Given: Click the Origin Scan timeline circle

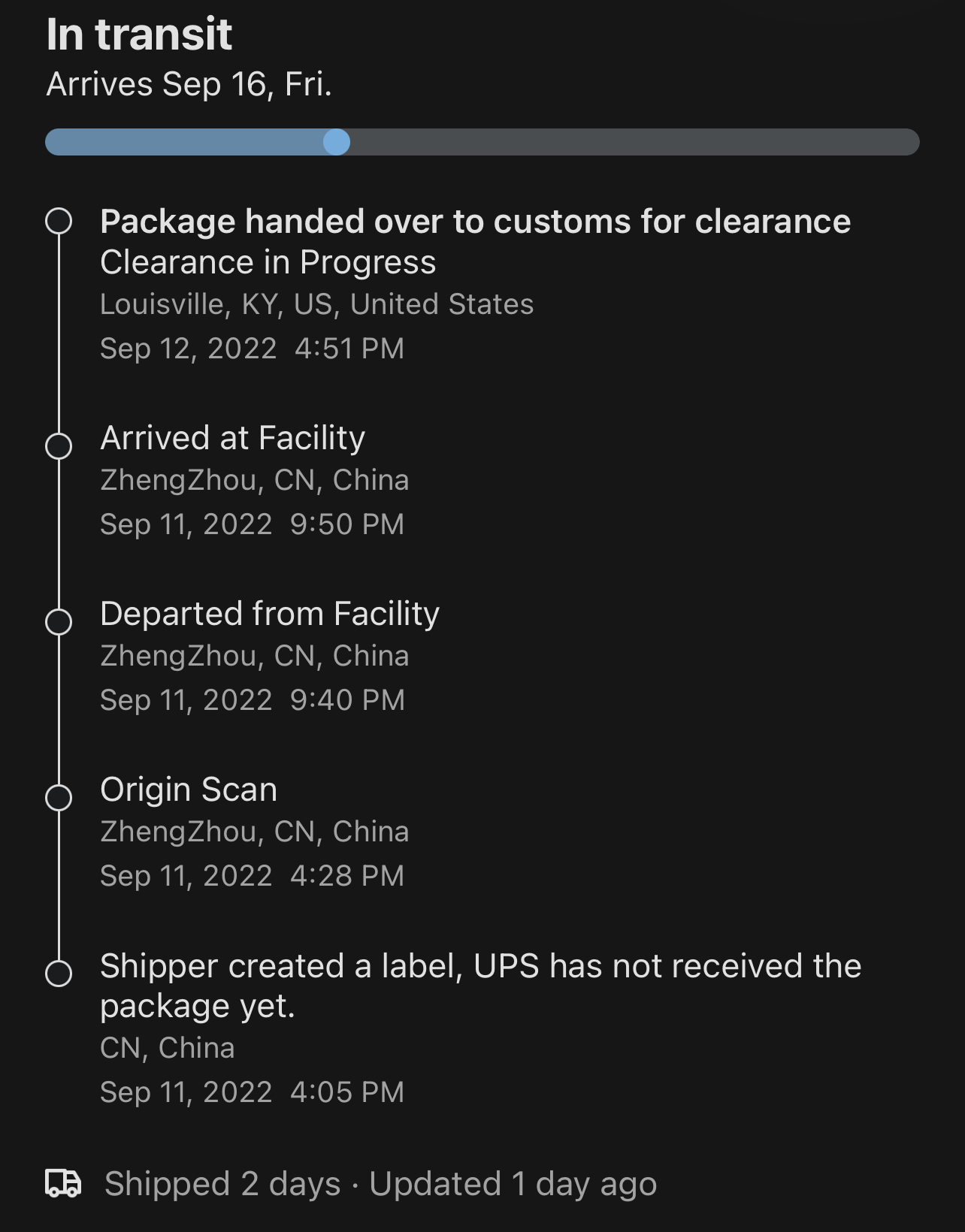Looking at the screenshot, I should click(x=59, y=797).
